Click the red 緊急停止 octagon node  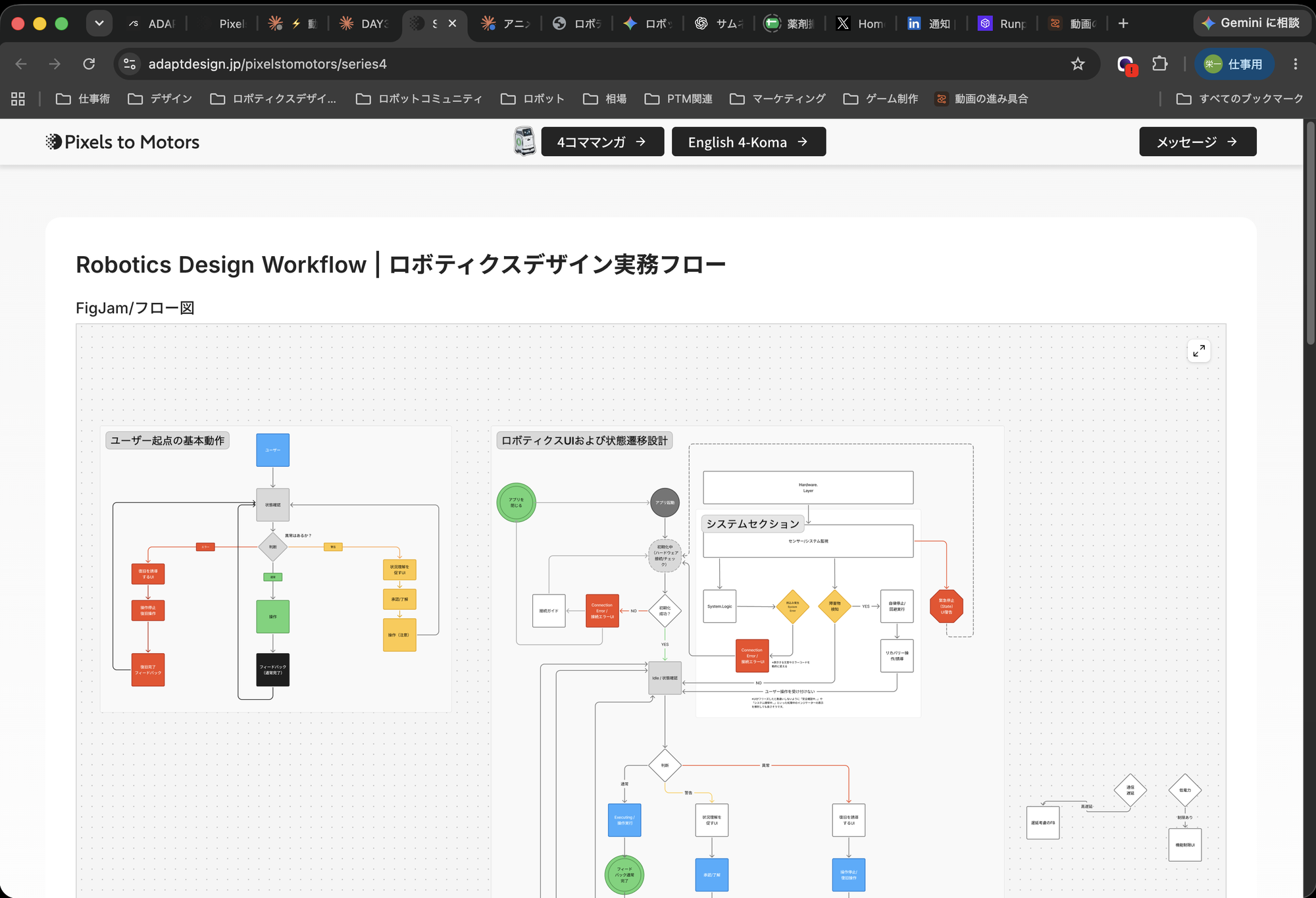[x=946, y=606]
